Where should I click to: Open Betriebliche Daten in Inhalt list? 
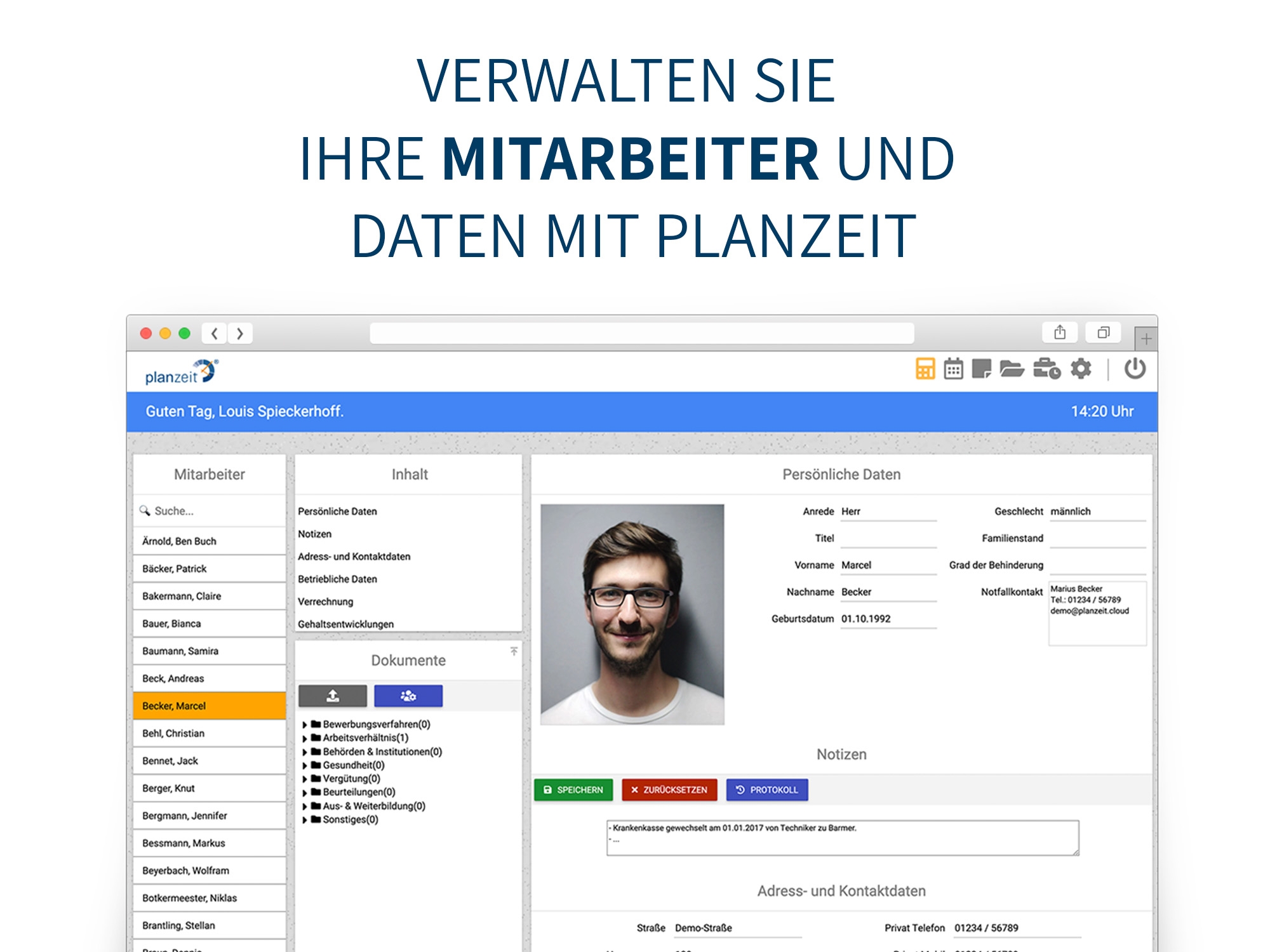(x=337, y=579)
